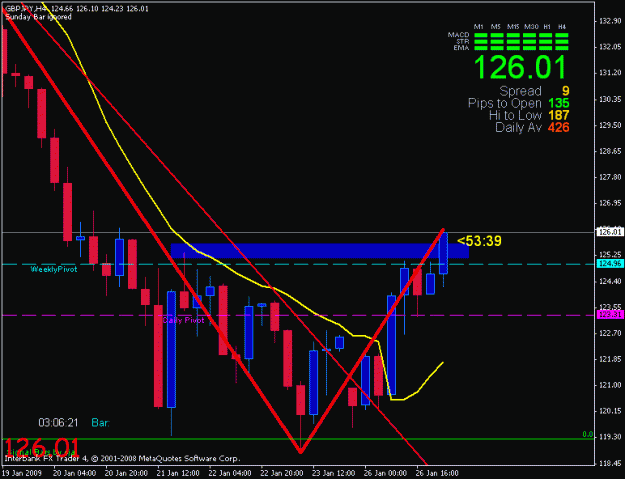Click the 03:06:21 clock readout
This screenshot has height=479, width=625.
[58, 422]
